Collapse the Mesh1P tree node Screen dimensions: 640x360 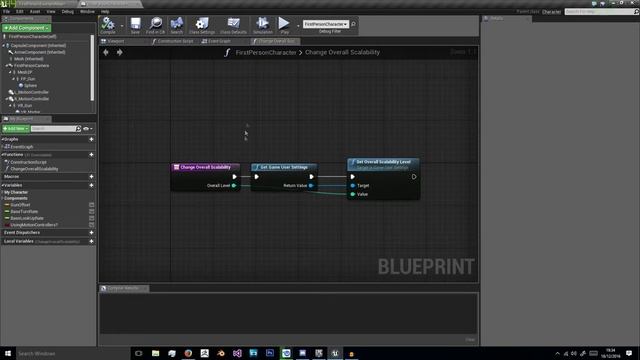[10, 72]
